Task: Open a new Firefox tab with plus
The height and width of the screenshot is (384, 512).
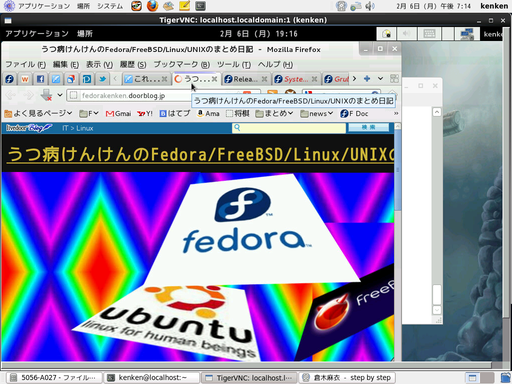Action: tap(367, 79)
